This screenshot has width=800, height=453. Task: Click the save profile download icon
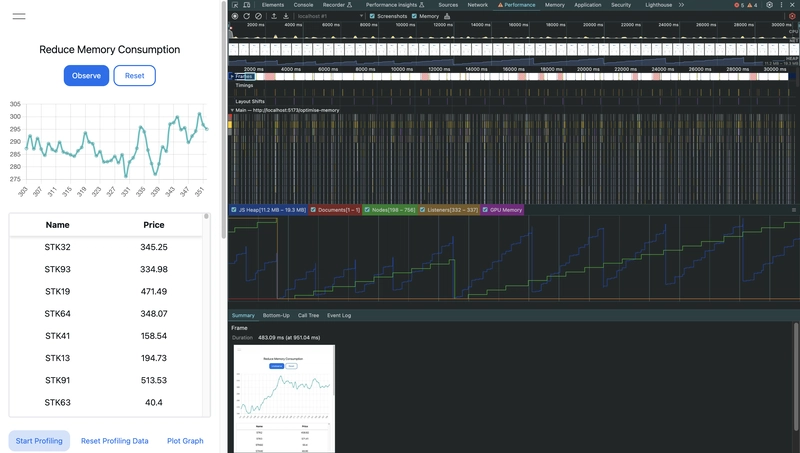(x=286, y=16)
